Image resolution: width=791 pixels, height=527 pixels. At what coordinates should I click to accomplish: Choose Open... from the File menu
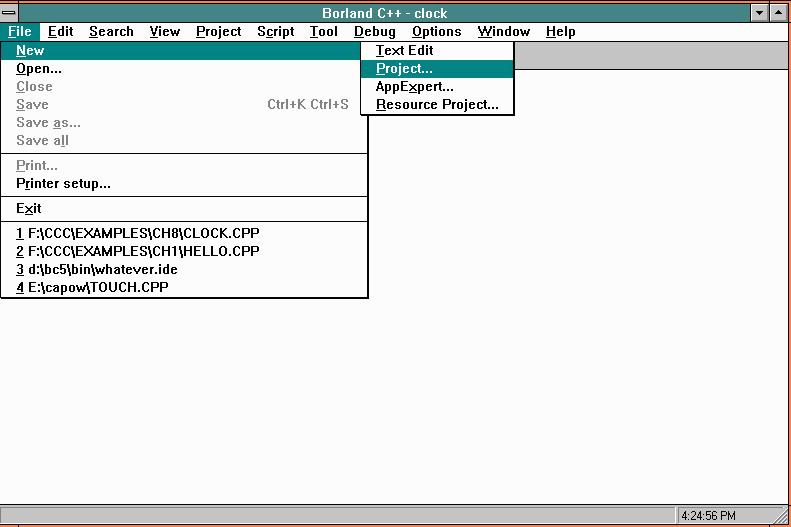(184, 69)
